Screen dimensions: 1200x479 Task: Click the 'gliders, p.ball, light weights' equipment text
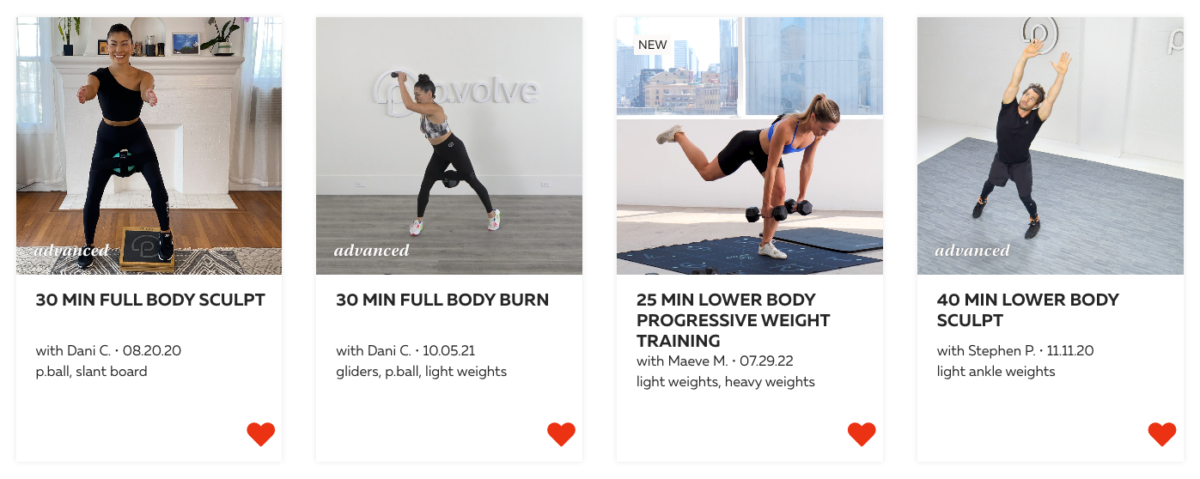(421, 372)
